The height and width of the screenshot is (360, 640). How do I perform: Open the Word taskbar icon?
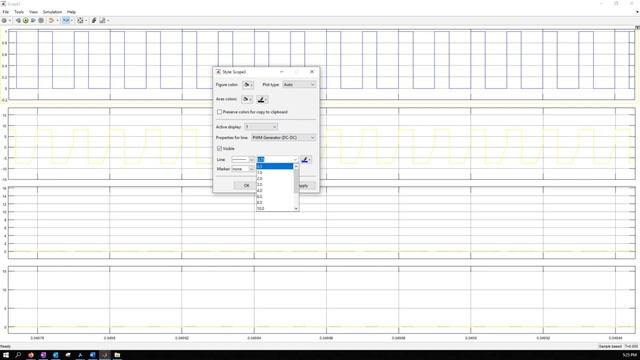pyautogui.click(x=93, y=355)
